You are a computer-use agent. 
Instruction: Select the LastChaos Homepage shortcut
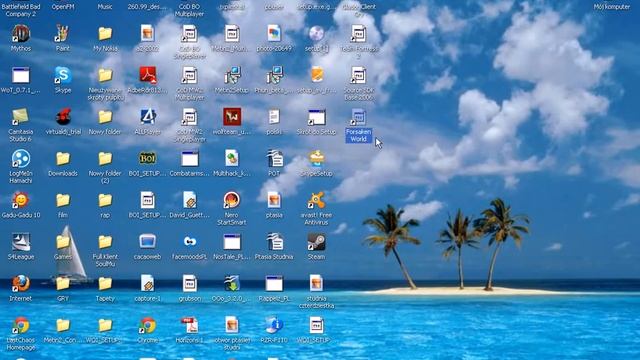(20, 325)
